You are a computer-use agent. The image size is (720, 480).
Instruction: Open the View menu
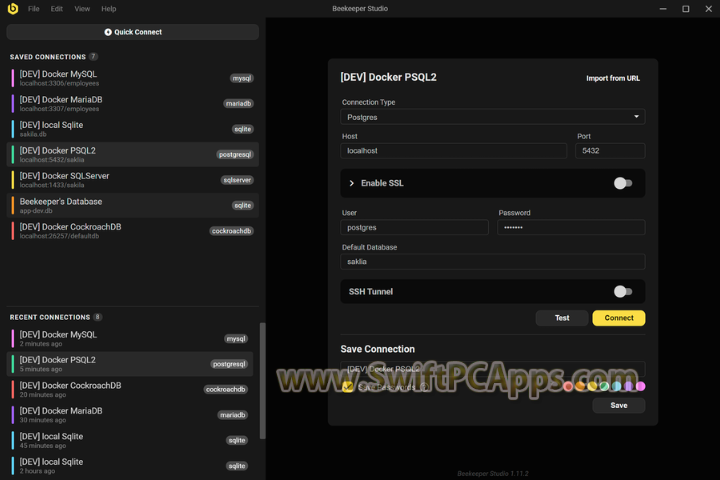82,9
